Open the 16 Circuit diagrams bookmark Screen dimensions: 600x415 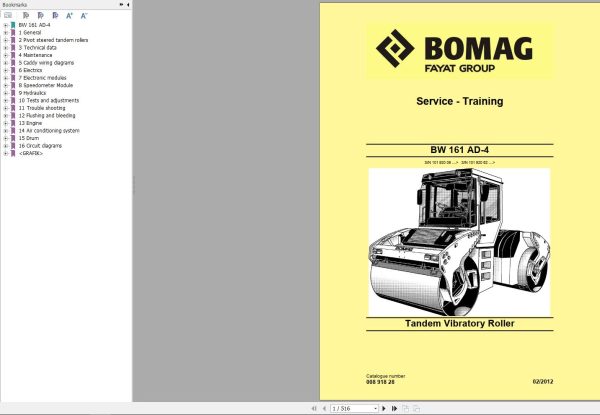(40, 146)
